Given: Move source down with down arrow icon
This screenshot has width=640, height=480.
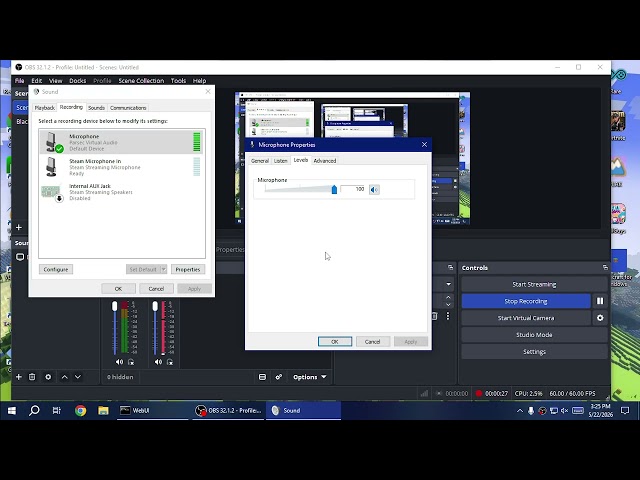Looking at the screenshot, I should point(78,377).
